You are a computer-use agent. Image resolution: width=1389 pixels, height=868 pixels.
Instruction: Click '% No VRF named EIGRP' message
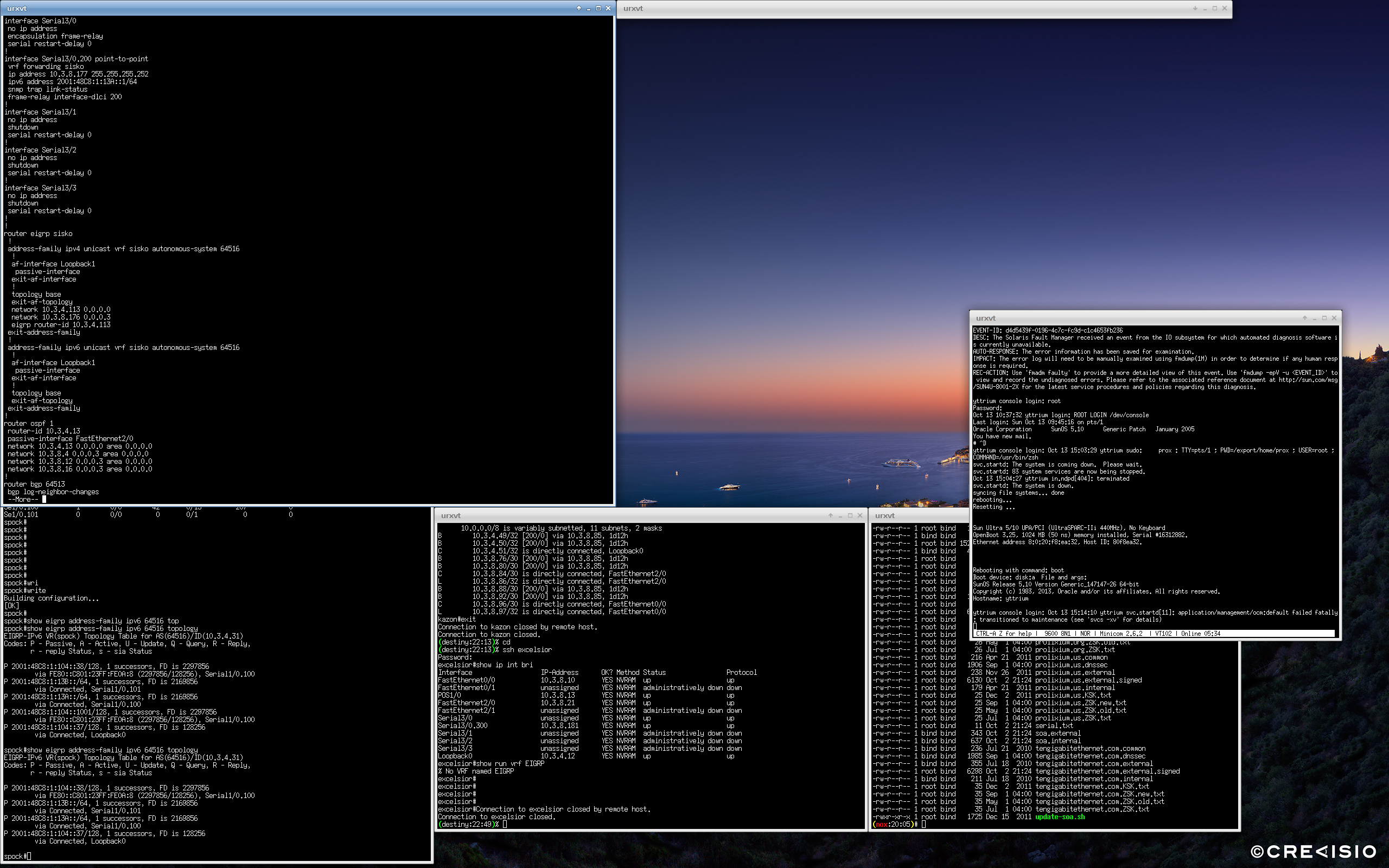click(476, 771)
